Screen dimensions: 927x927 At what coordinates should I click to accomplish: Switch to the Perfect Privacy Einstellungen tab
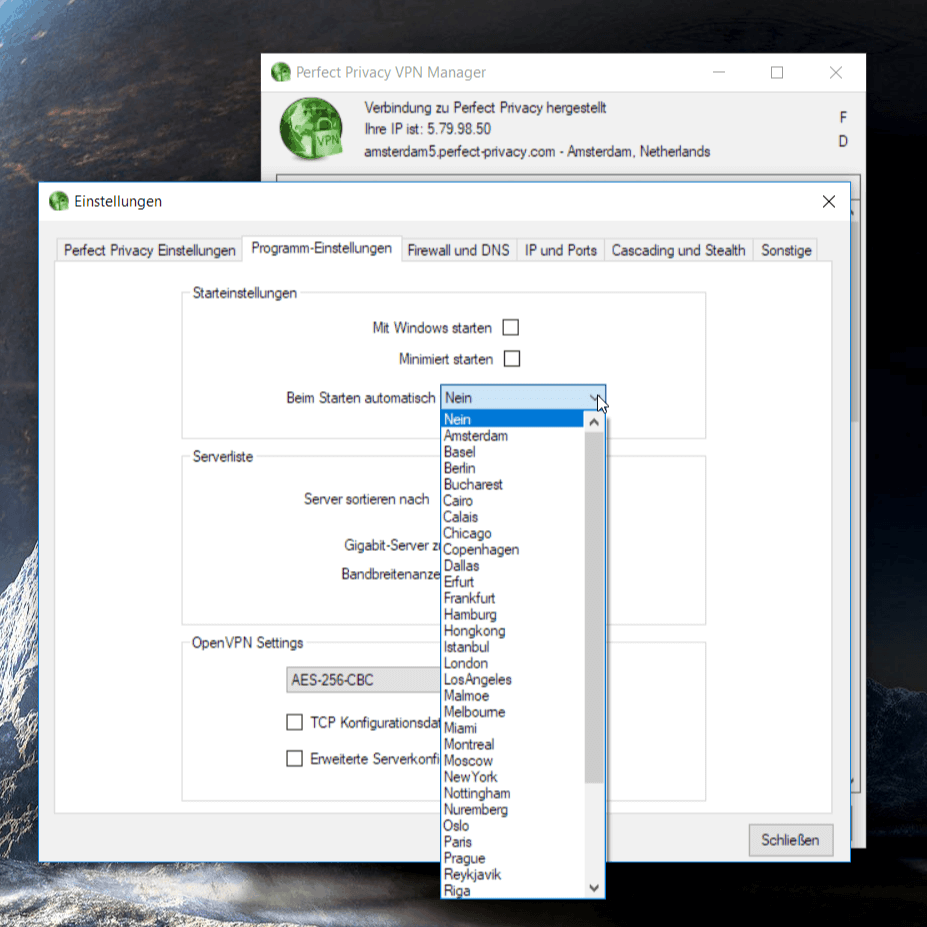tap(150, 250)
